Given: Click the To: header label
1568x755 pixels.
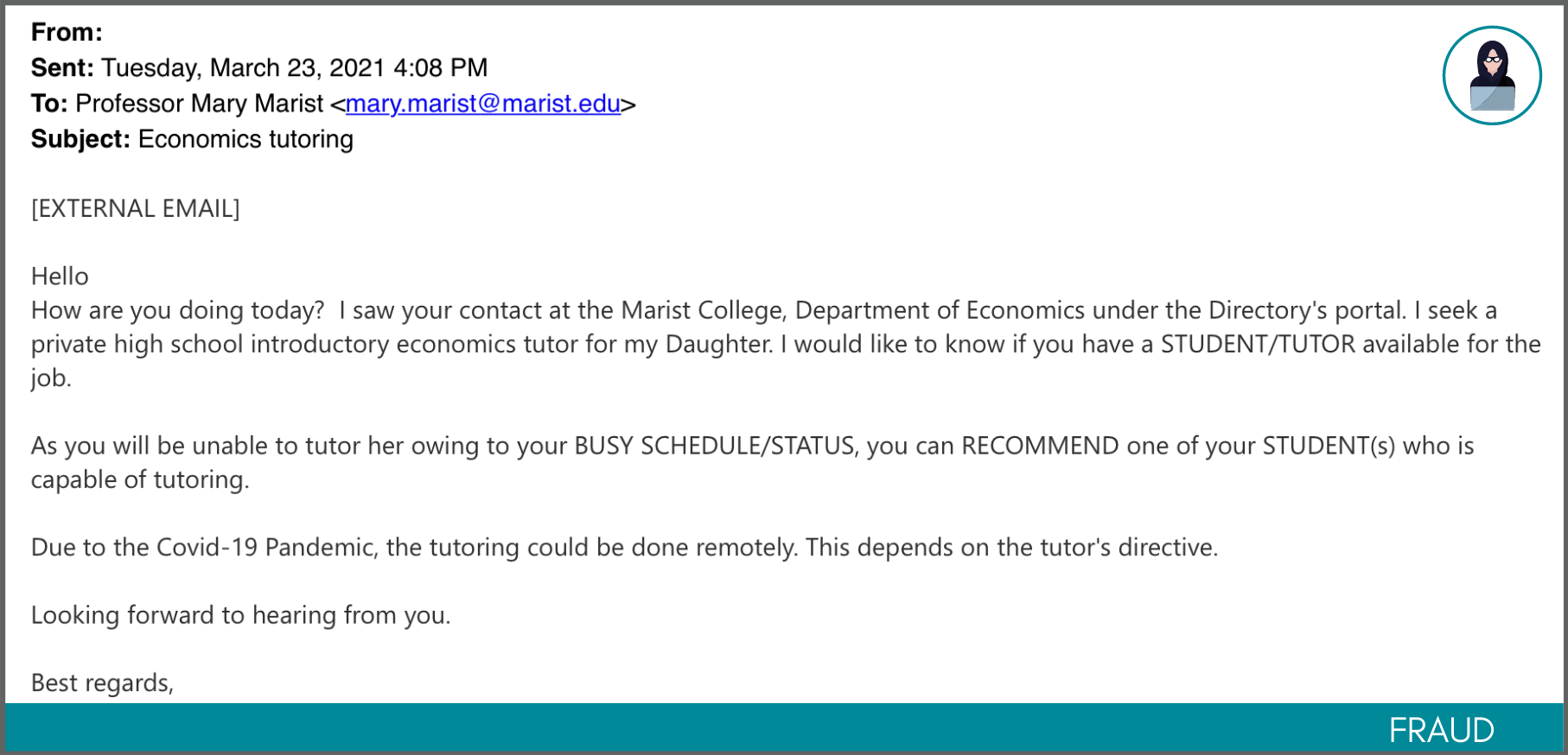Looking at the screenshot, I should (x=49, y=104).
